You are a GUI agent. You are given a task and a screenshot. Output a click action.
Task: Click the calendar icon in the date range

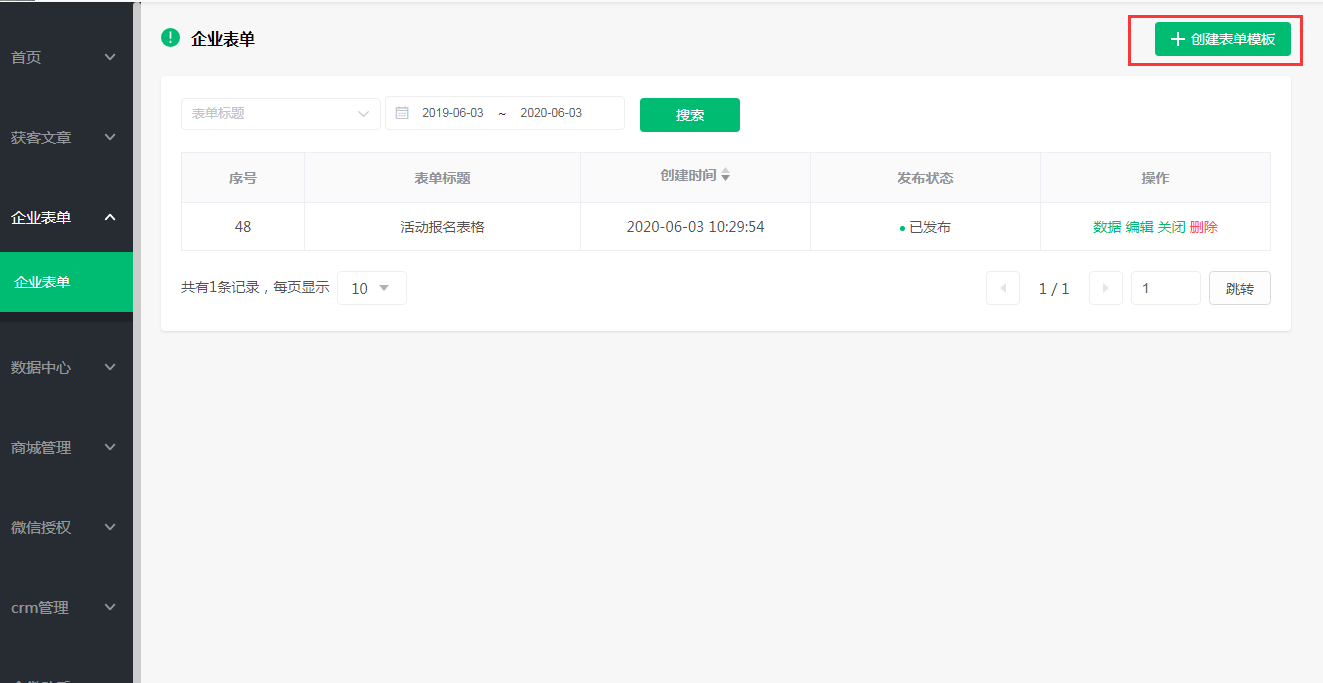tap(403, 114)
